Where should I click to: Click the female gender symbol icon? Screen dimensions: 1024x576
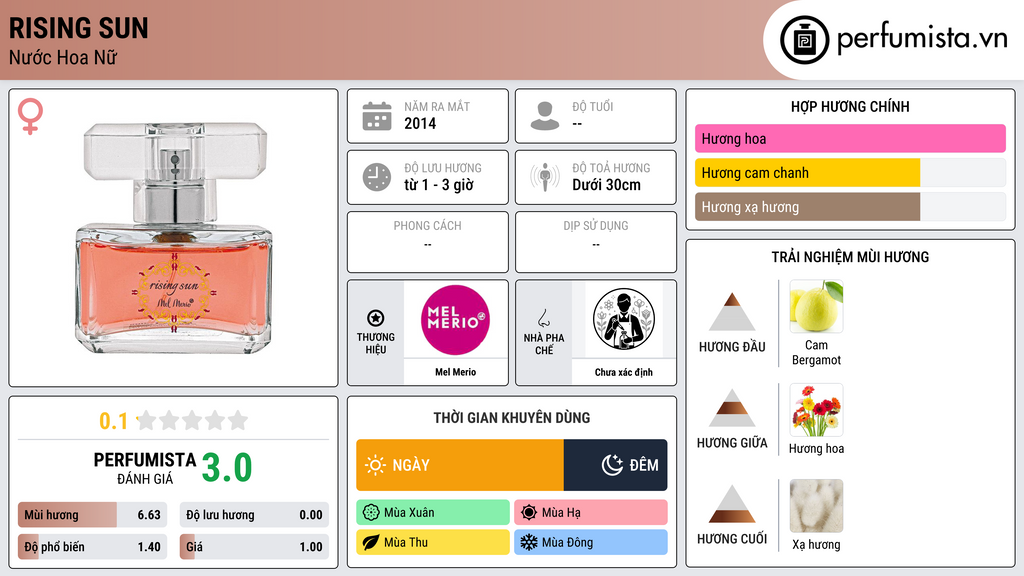[30, 116]
